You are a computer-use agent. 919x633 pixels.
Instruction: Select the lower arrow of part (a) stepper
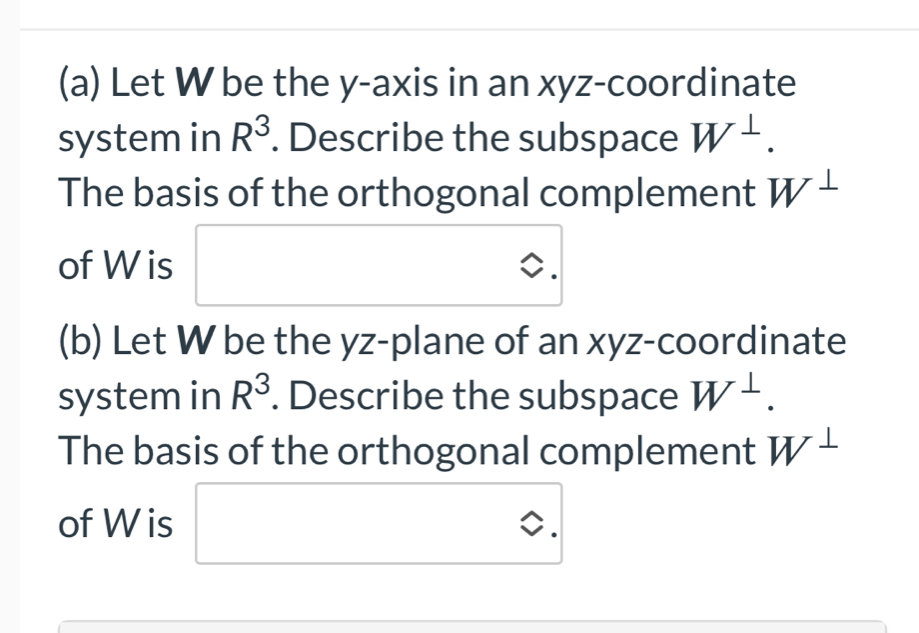533,270
